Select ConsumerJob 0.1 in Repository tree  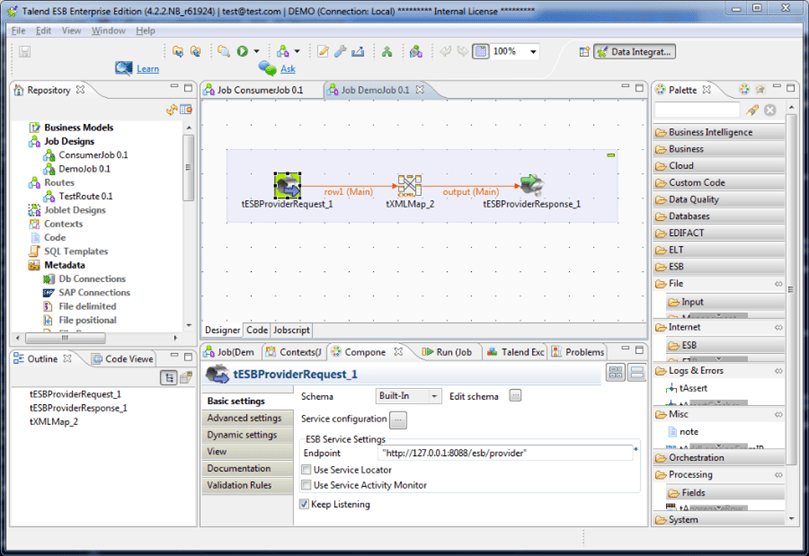(93, 155)
